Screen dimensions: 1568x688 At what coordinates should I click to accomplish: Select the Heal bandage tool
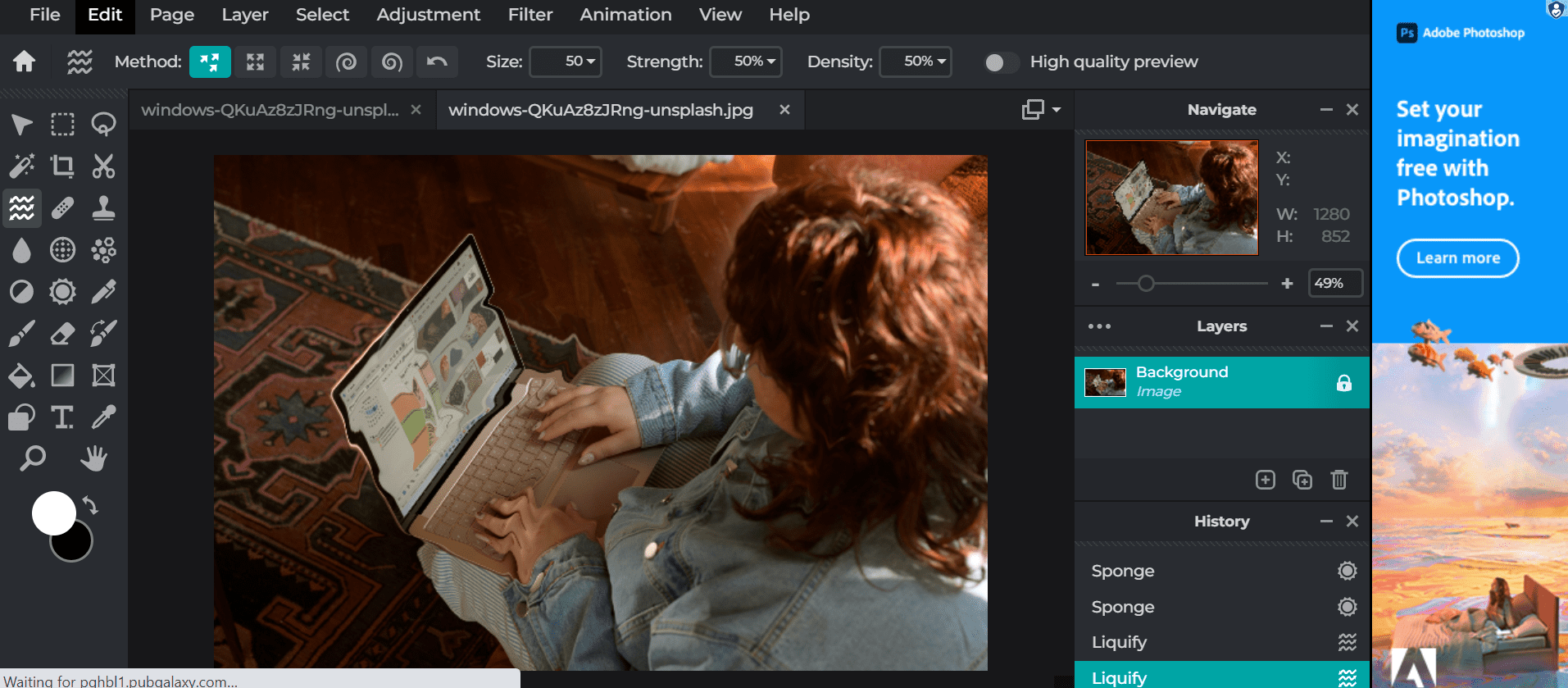(x=62, y=208)
